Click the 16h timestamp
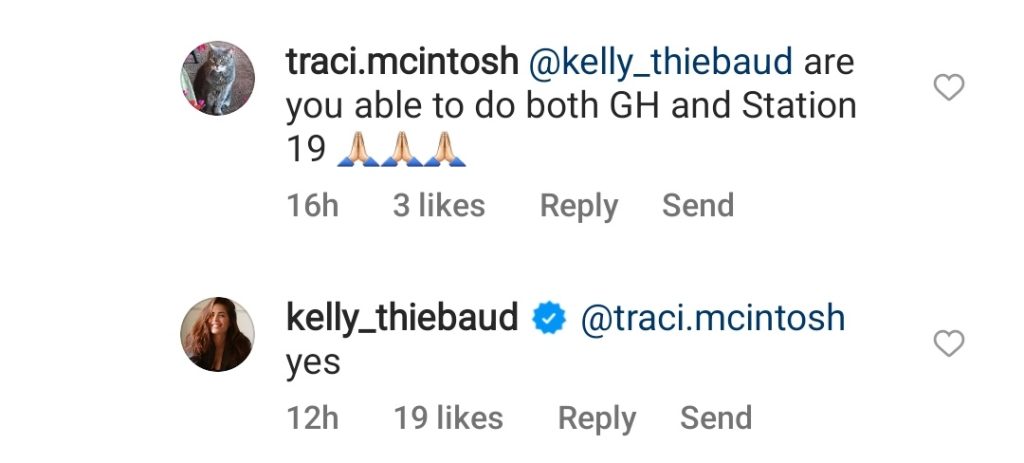 (313, 206)
